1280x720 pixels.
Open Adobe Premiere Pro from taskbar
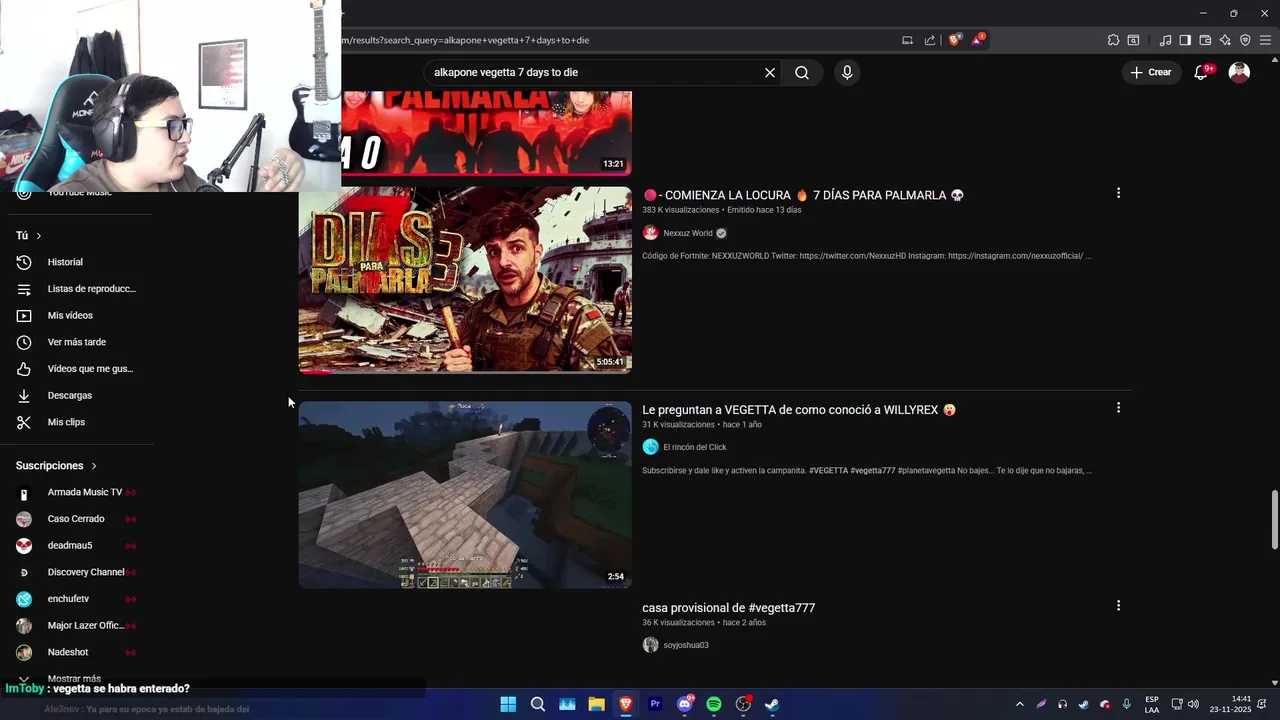(655, 704)
